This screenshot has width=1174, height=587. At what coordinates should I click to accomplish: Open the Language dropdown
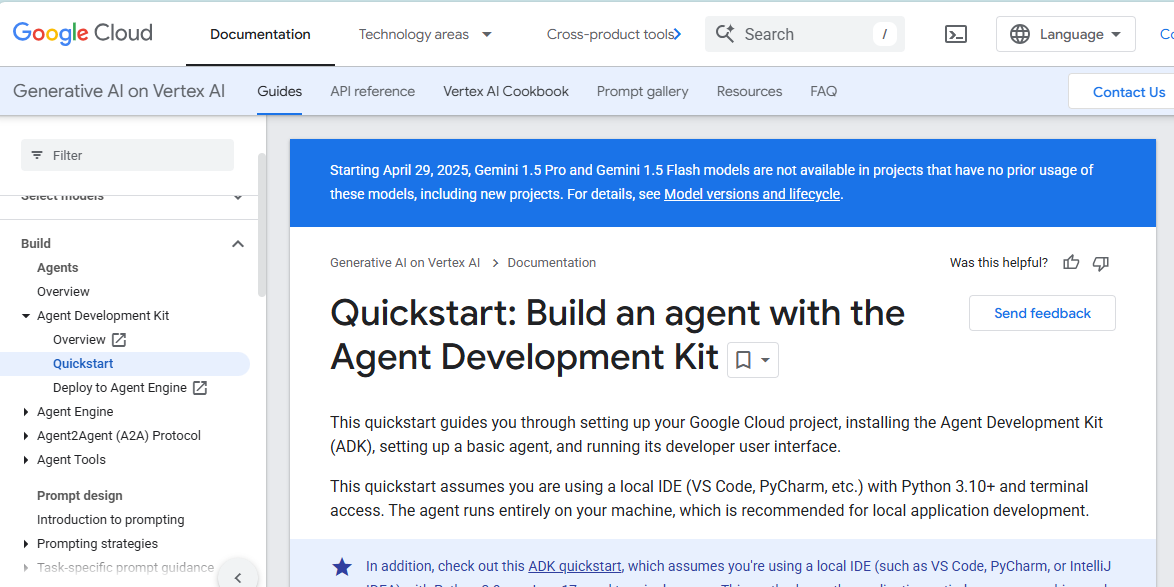pyautogui.click(x=1065, y=34)
